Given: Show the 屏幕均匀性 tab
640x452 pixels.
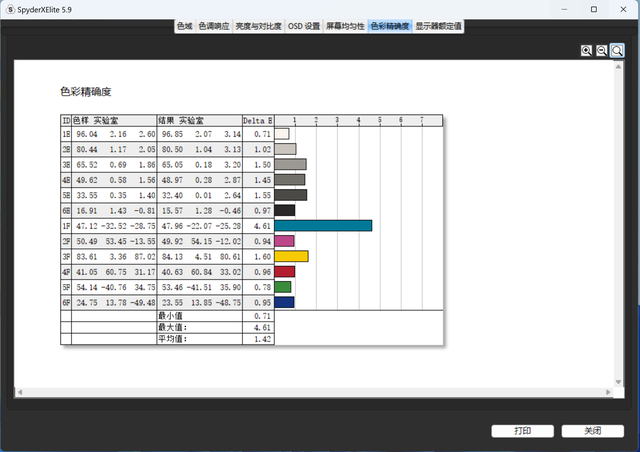Looking at the screenshot, I should [x=345, y=26].
